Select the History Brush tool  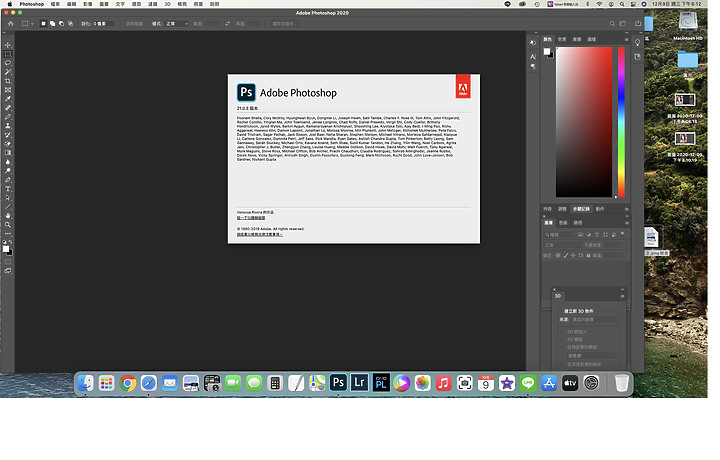point(8,135)
